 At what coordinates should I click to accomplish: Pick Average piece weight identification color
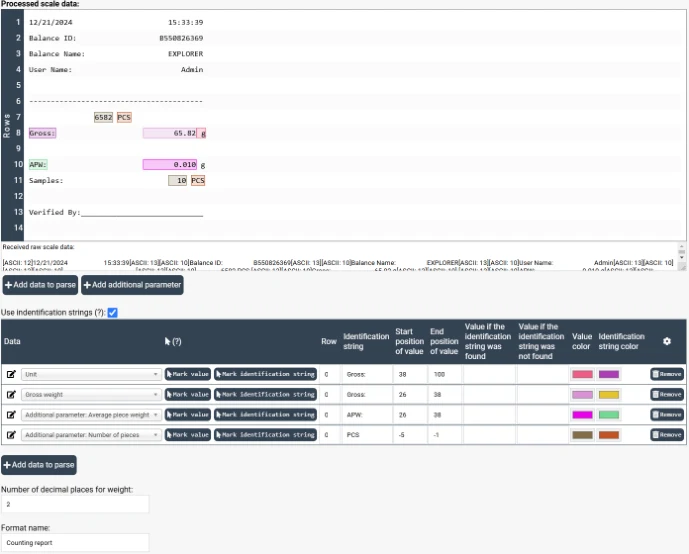[609, 415]
